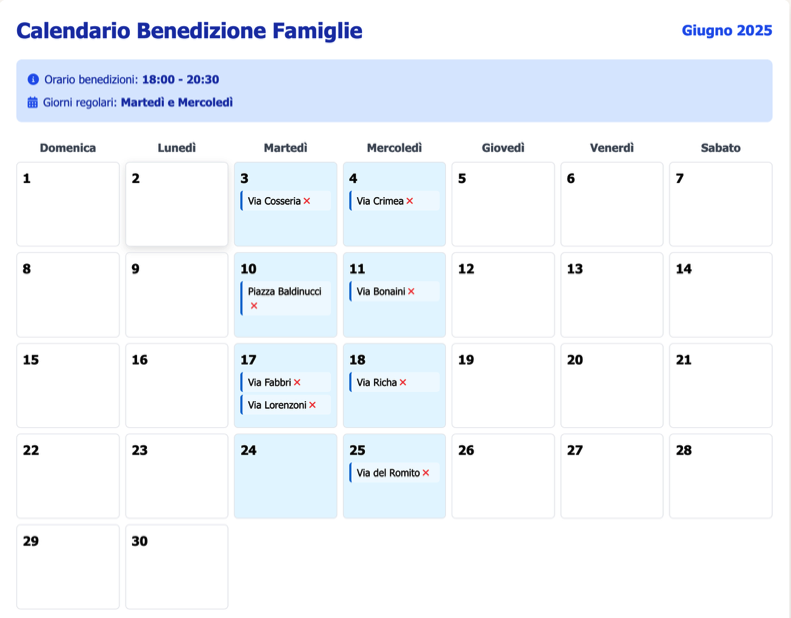
Task: Select day cell 2 on Lunedì
Action: (177, 204)
